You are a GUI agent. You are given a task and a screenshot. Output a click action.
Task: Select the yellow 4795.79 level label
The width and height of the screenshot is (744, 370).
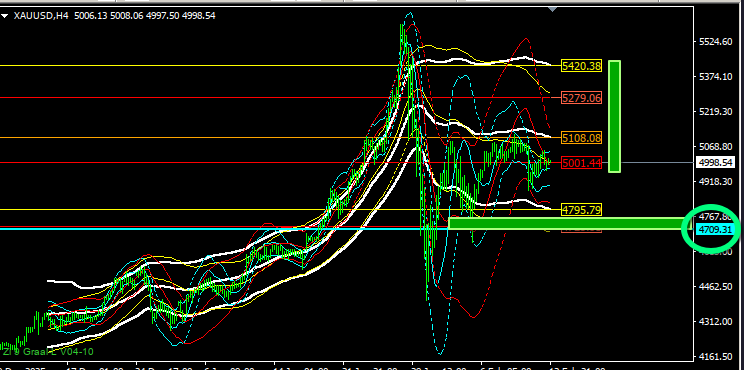point(581,209)
